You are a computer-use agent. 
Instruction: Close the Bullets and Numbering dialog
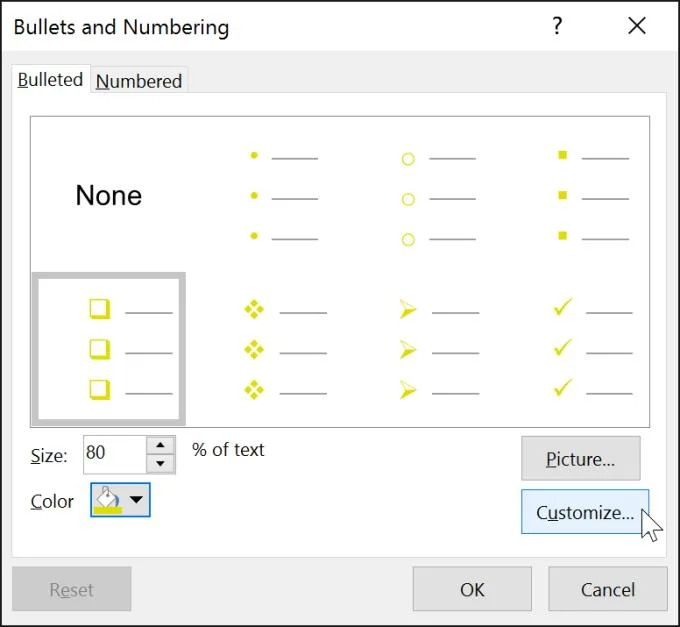pos(637,26)
